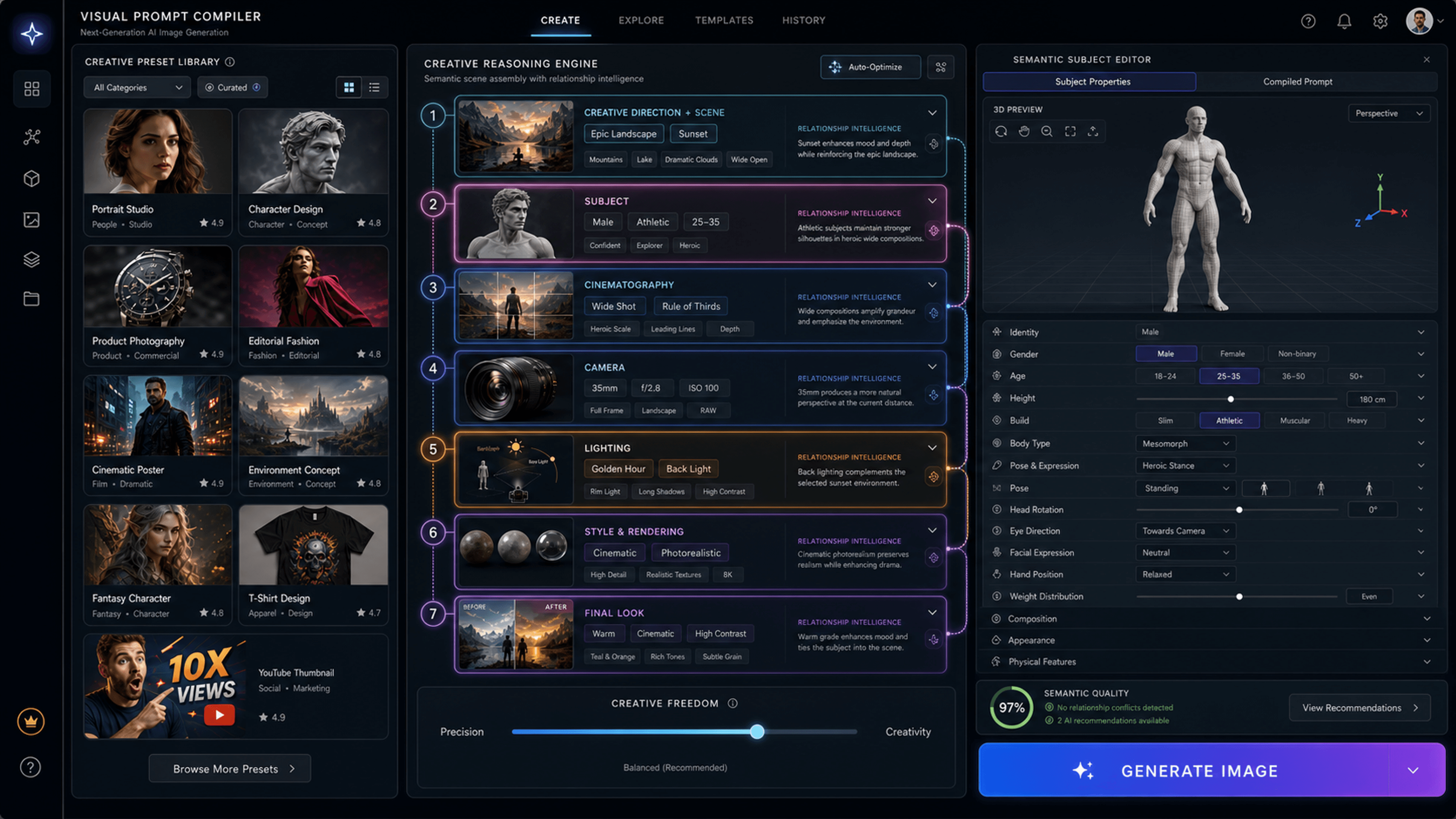Click the 3D preview zoom out tool
1456x819 pixels.
tap(1047, 131)
